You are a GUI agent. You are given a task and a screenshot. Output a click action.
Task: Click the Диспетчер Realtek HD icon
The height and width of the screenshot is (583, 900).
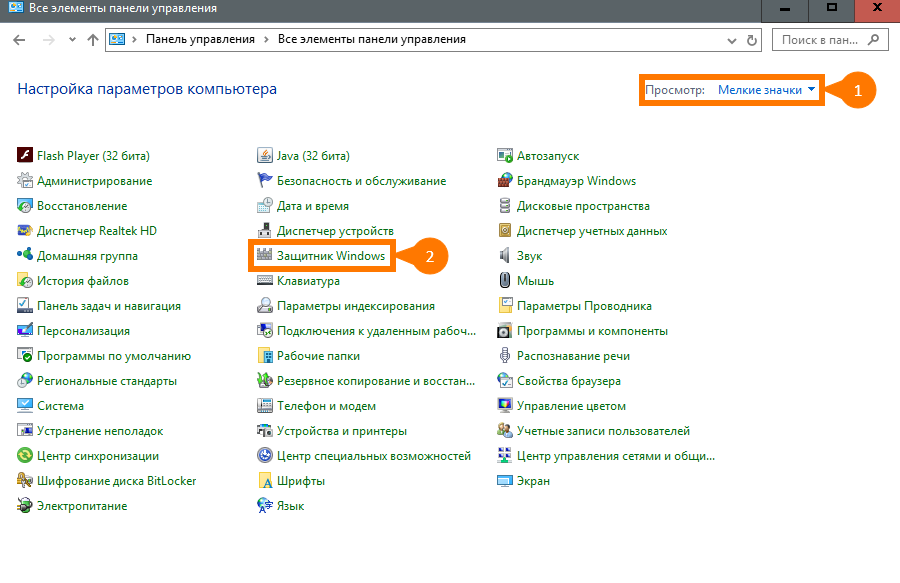pyautogui.click(x=25, y=231)
